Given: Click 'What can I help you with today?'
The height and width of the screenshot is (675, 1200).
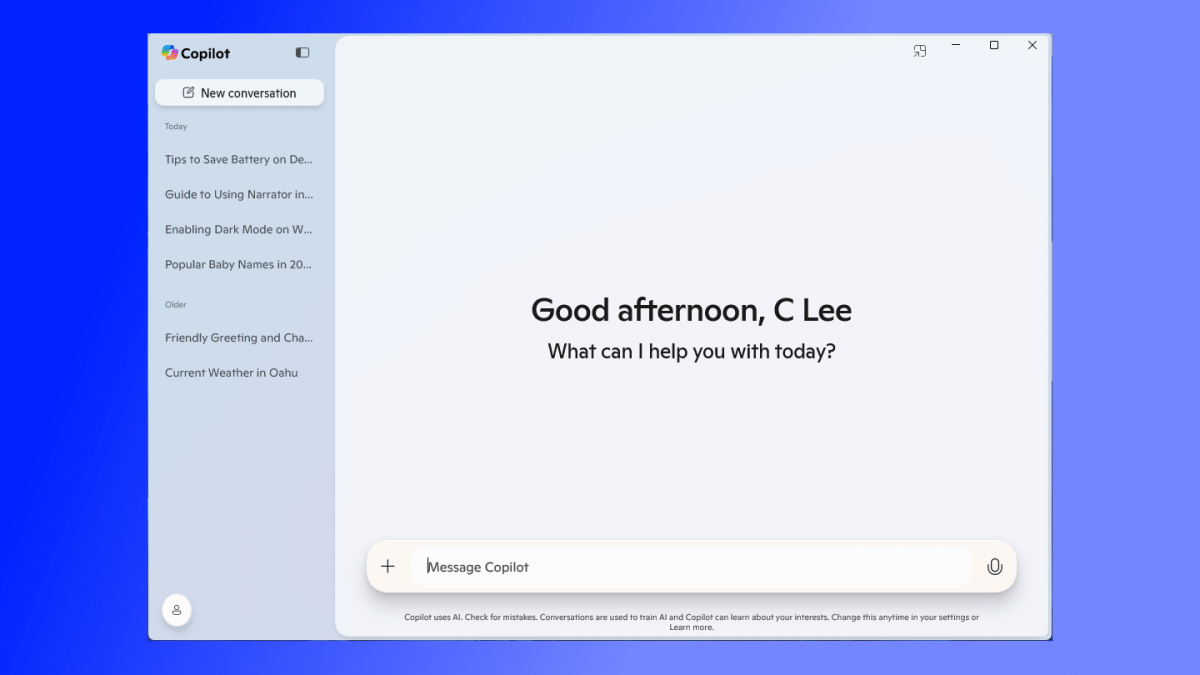Looking at the screenshot, I should click(x=691, y=352).
